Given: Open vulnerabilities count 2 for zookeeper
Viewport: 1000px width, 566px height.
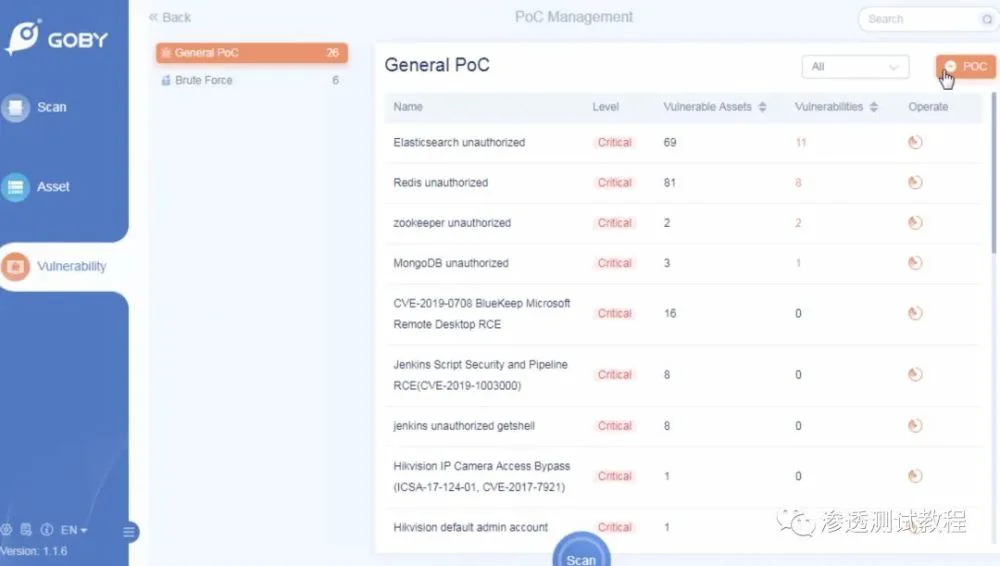Looking at the screenshot, I should (x=798, y=223).
